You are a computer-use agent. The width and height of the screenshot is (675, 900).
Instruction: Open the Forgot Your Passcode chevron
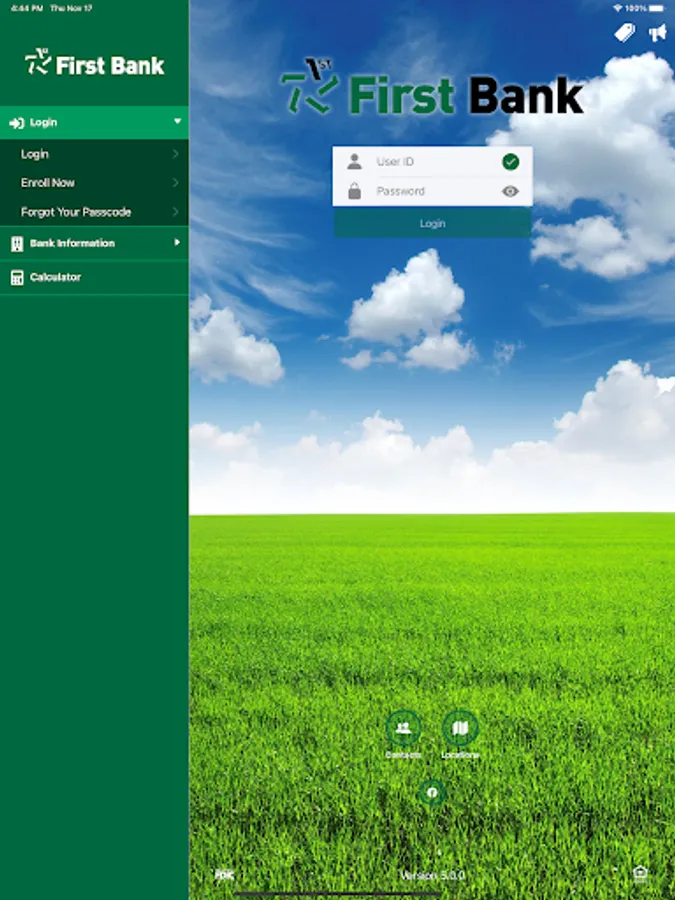tap(175, 212)
